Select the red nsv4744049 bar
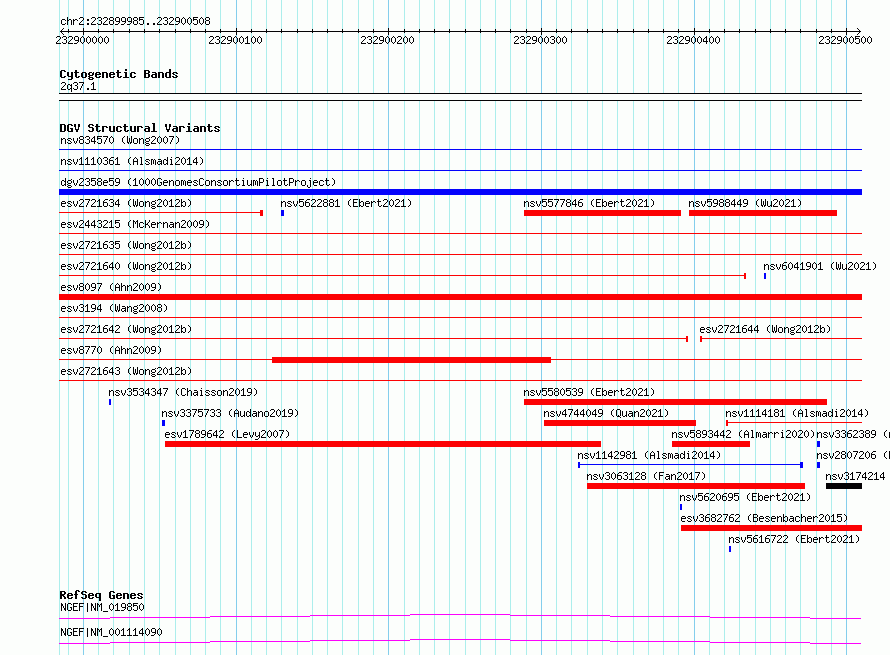This screenshot has width=890, height=655. (x=620, y=423)
